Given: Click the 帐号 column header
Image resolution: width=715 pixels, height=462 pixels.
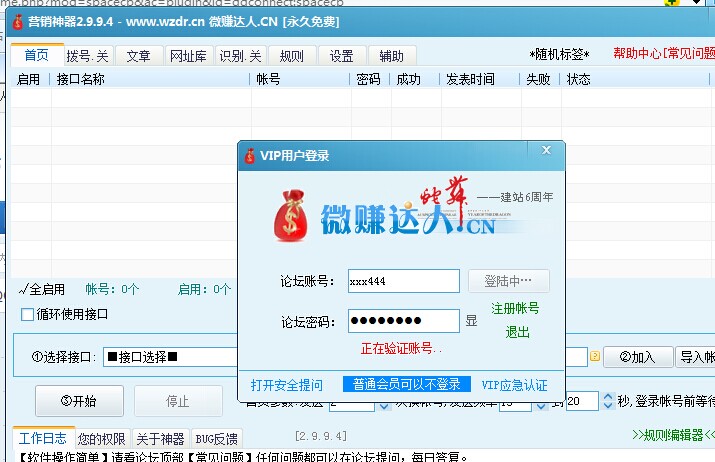Looking at the screenshot, I should point(268,79).
